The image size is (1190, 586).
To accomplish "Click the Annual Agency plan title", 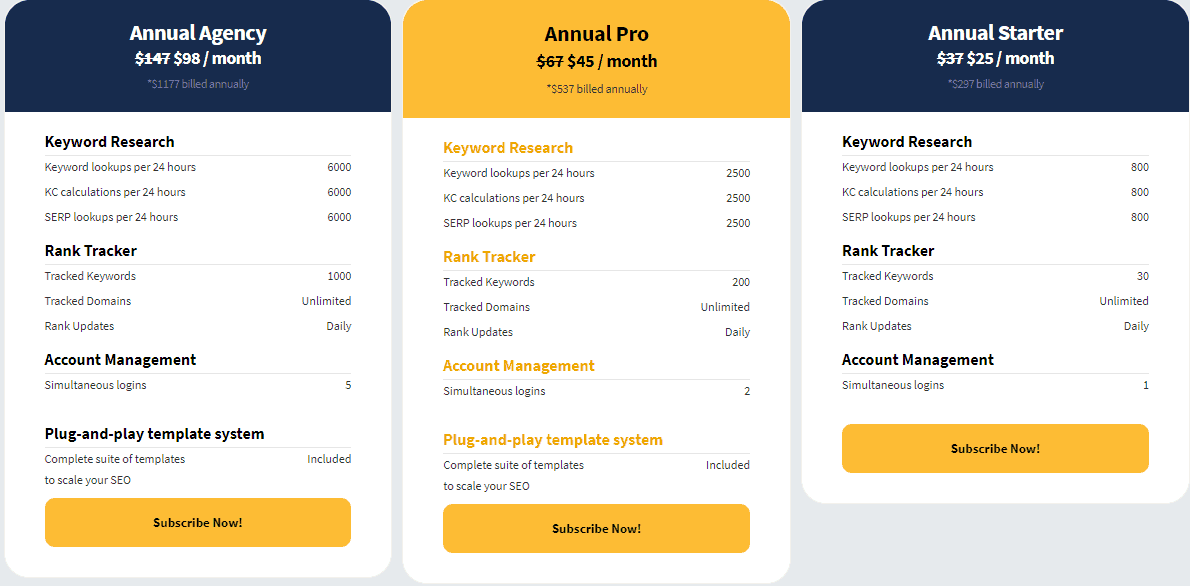I will click(x=198, y=33).
